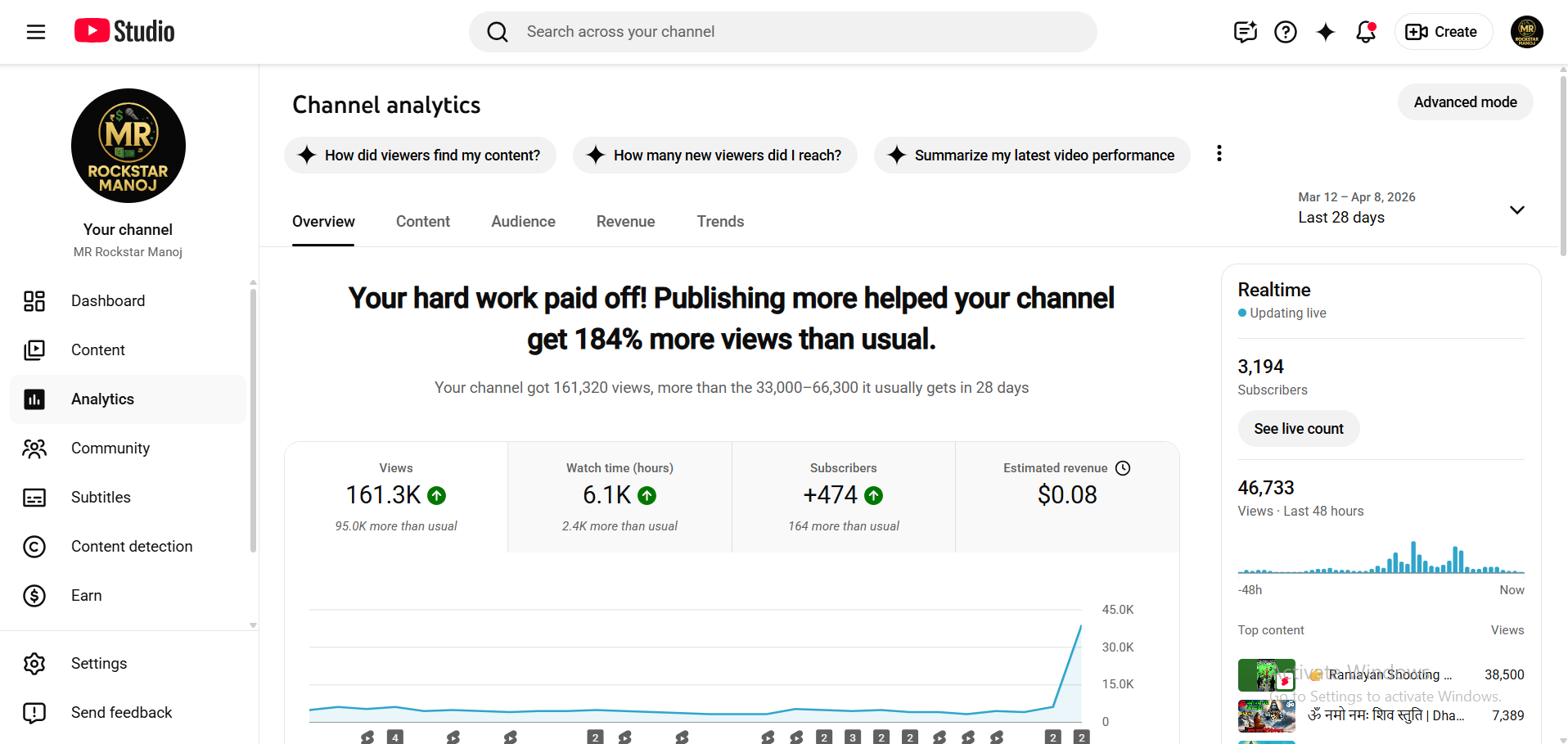Screen dimensions: 1568x744
Task: Open the Ramayan Shooting video thumbnail
Action: pyautogui.click(x=1265, y=675)
